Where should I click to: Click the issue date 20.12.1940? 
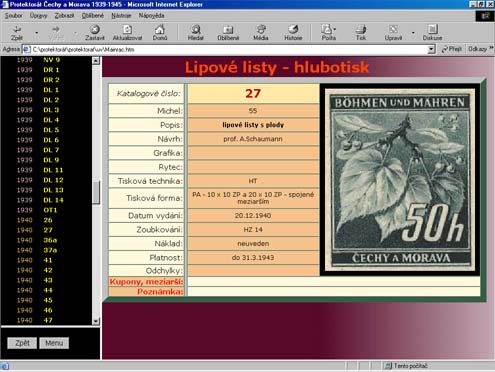[253, 216]
